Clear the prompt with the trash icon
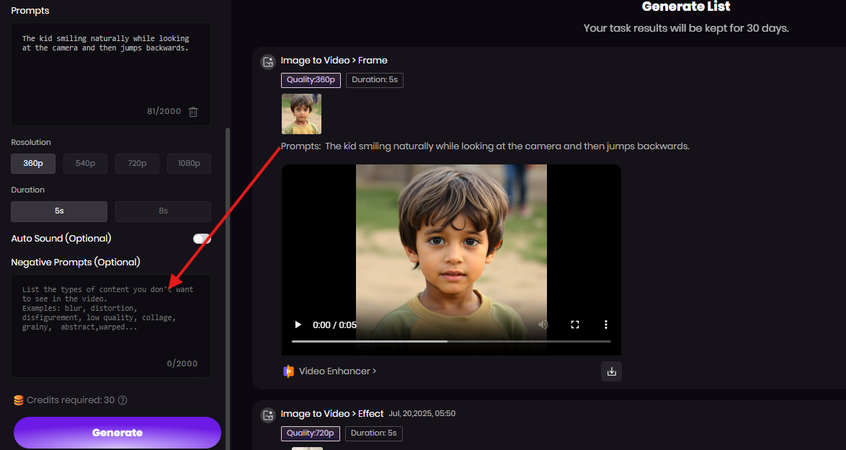This screenshot has width=846, height=450. tap(193, 112)
